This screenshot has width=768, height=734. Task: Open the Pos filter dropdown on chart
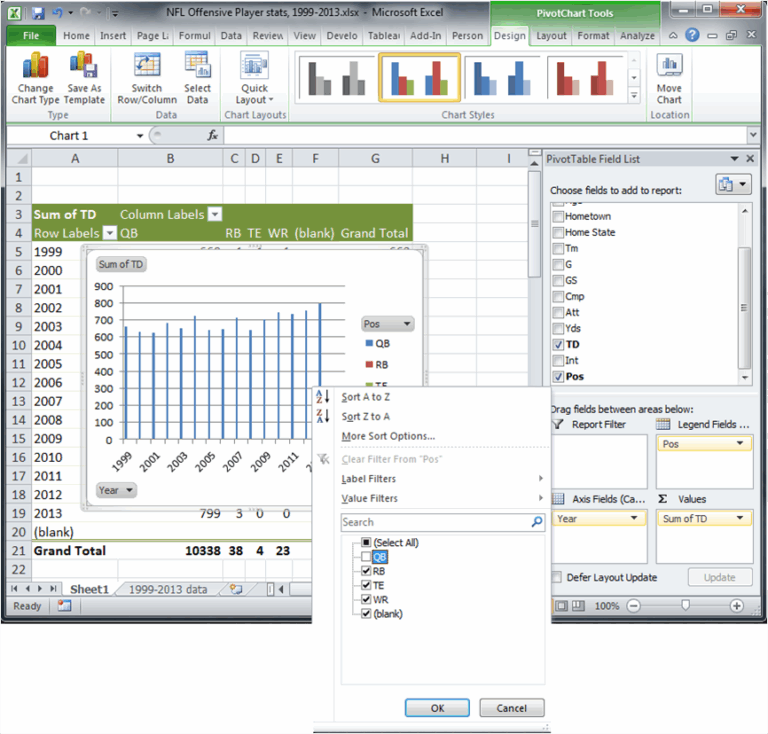point(387,324)
